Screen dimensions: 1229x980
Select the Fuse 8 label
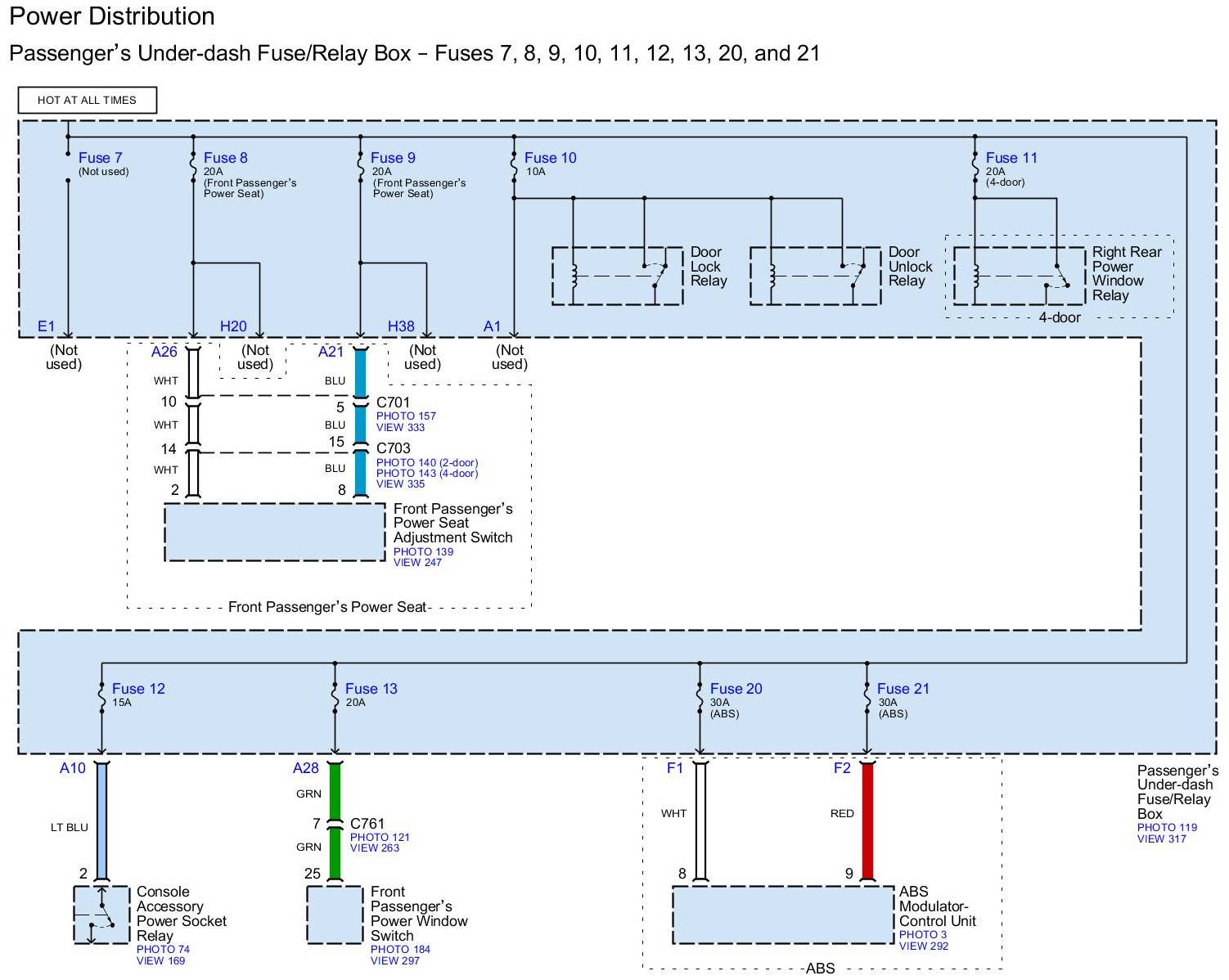coord(225,158)
